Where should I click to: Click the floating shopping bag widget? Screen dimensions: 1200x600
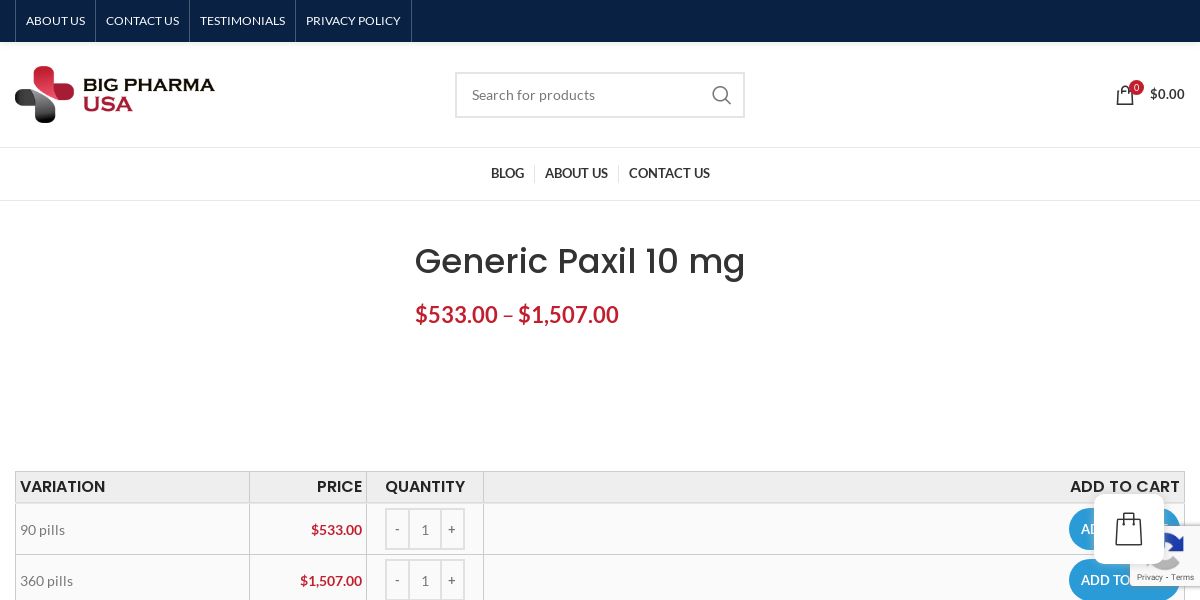click(x=1128, y=529)
